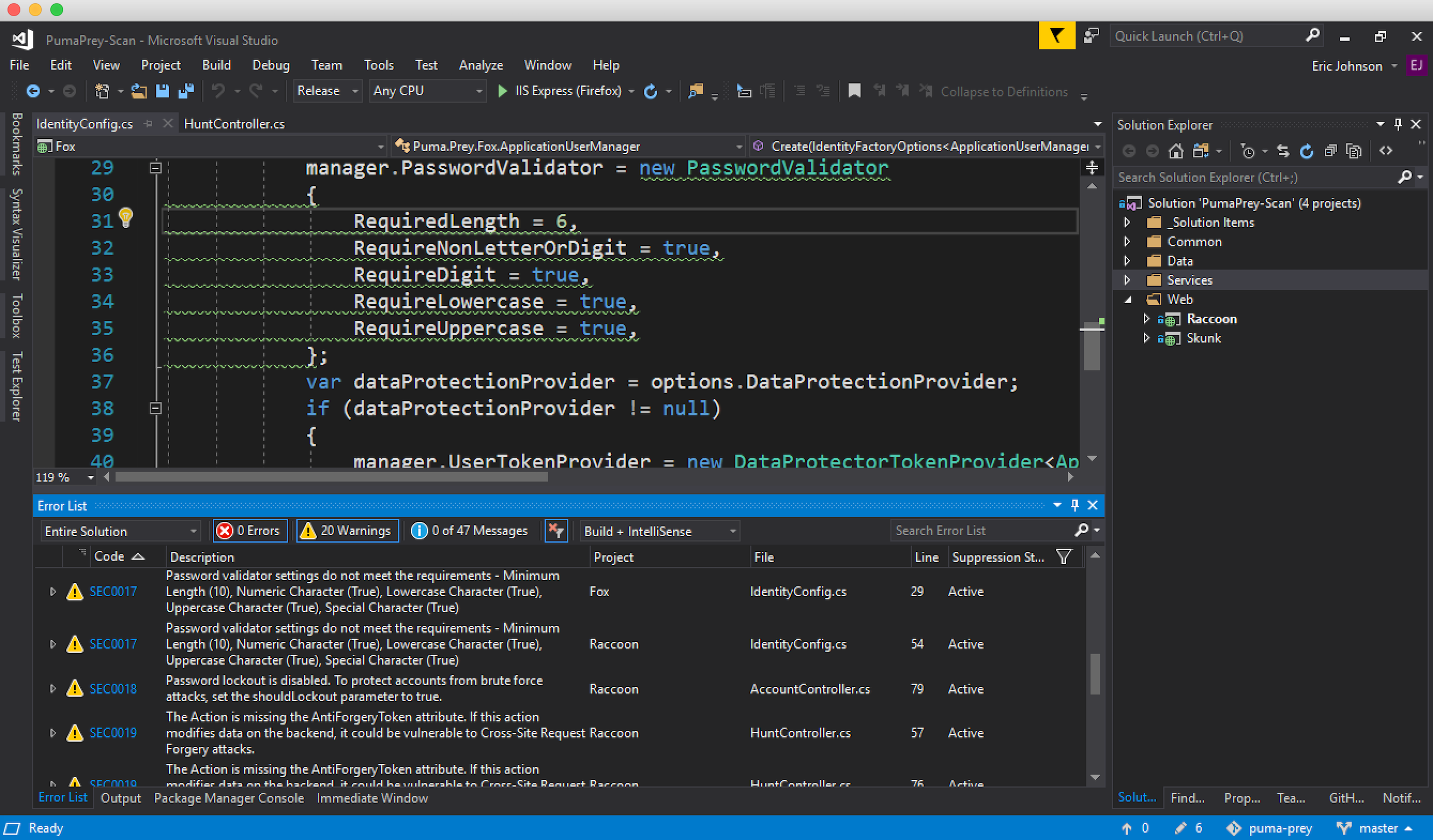Pin the Solution Explorer panel
The height and width of the screenshot is (840, 1433).
point(1398,124)
